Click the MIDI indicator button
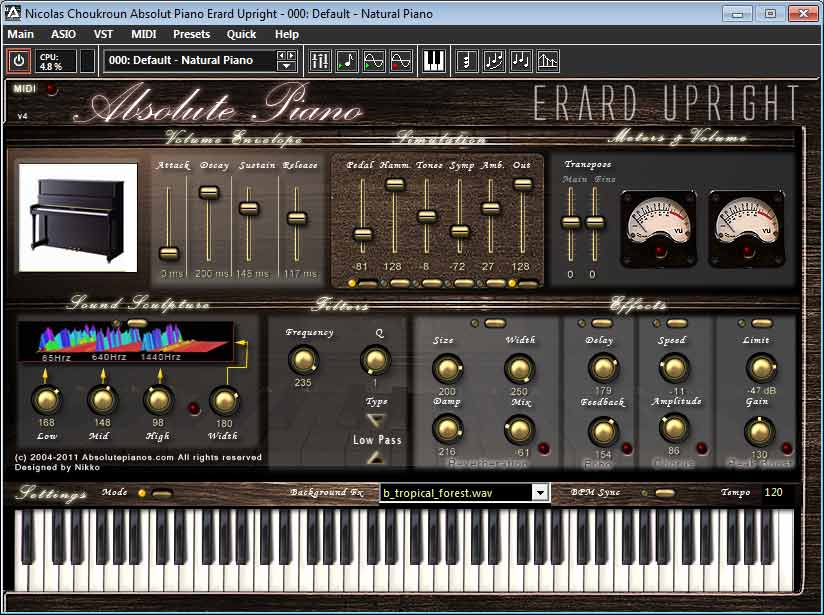 click(25, 88)
